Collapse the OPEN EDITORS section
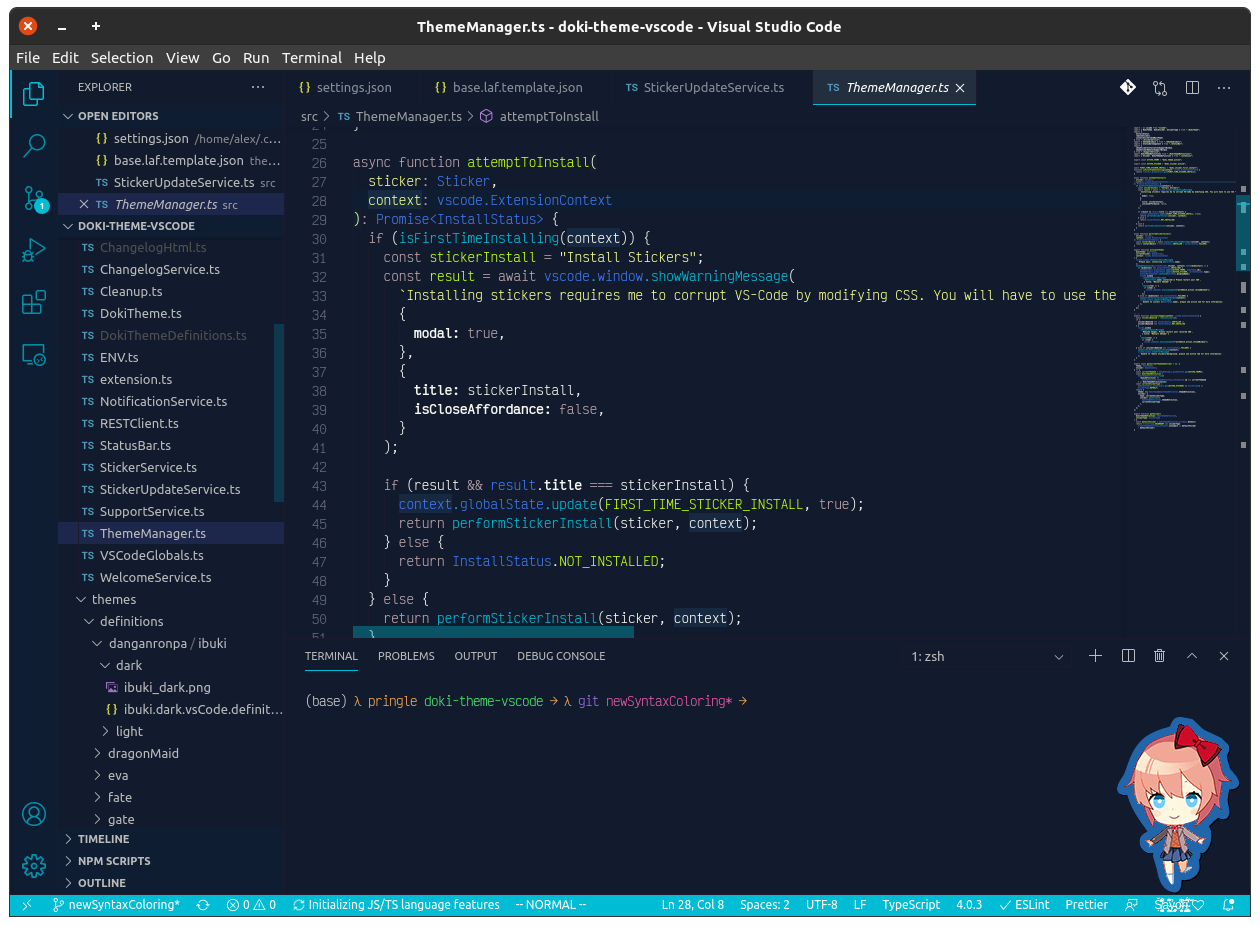The image size is (1260, 926). 118,116
